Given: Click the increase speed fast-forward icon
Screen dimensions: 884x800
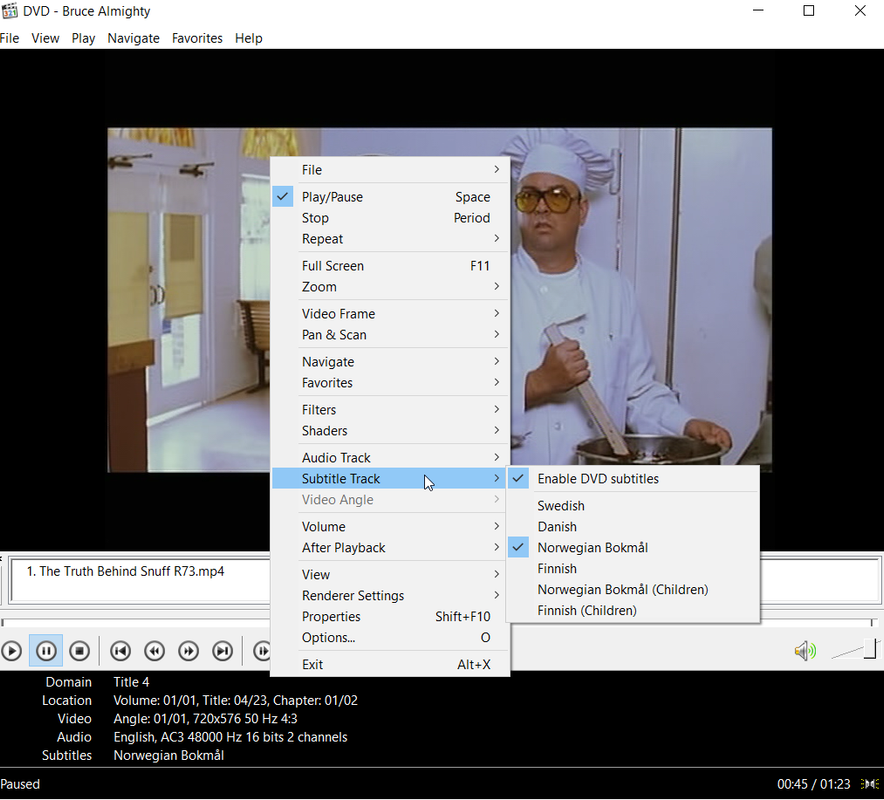Looking at the screenshot, I should [188, 651].
